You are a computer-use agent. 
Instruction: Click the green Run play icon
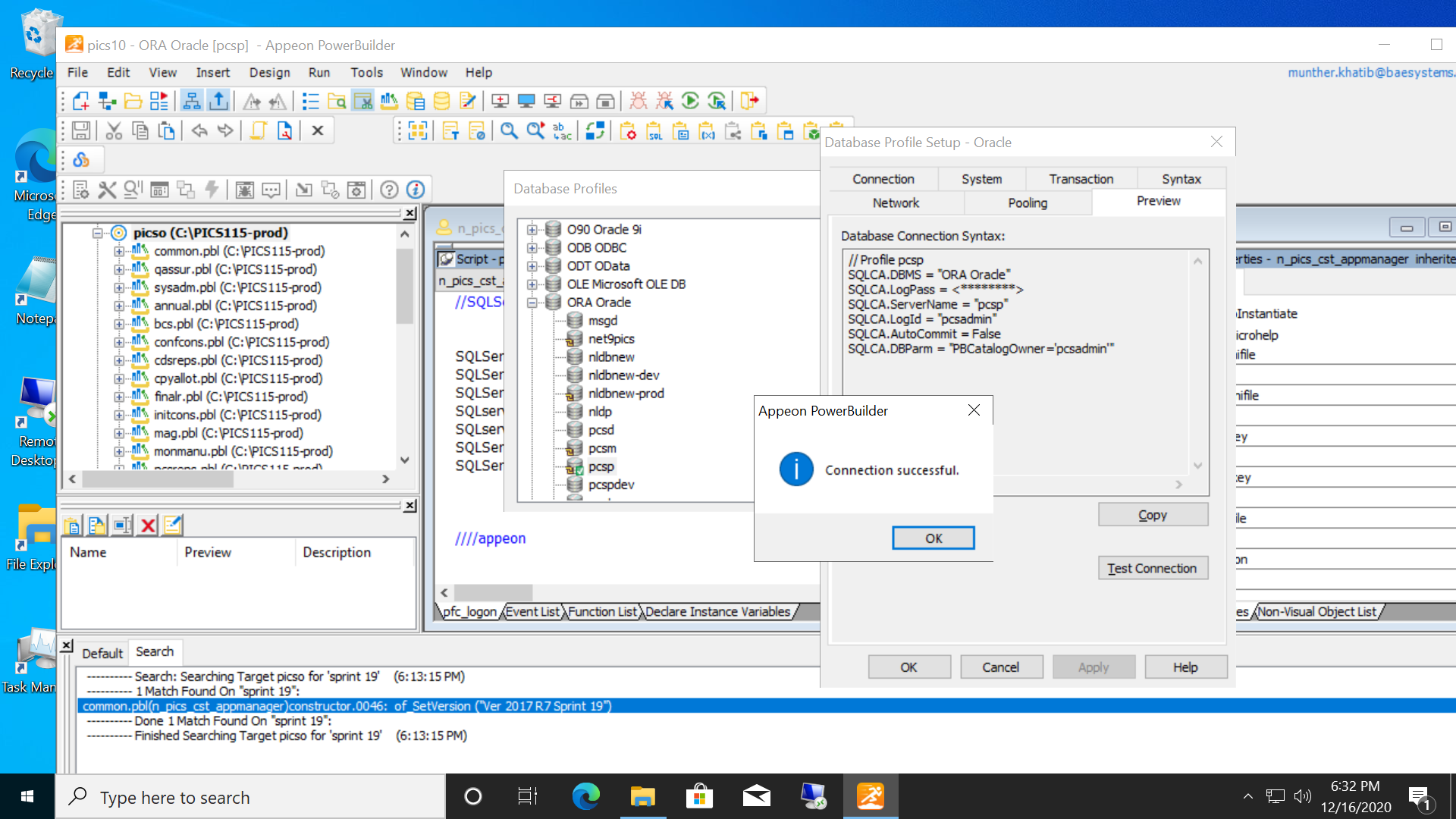coord(690,101)
